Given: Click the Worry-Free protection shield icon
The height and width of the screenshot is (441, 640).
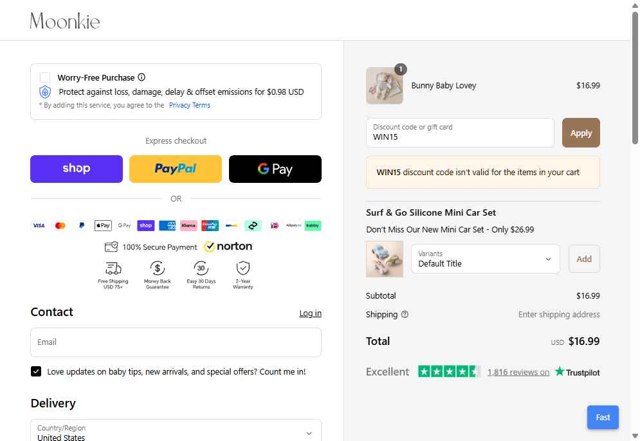Looking at the screenshot, I should point(45,92).
